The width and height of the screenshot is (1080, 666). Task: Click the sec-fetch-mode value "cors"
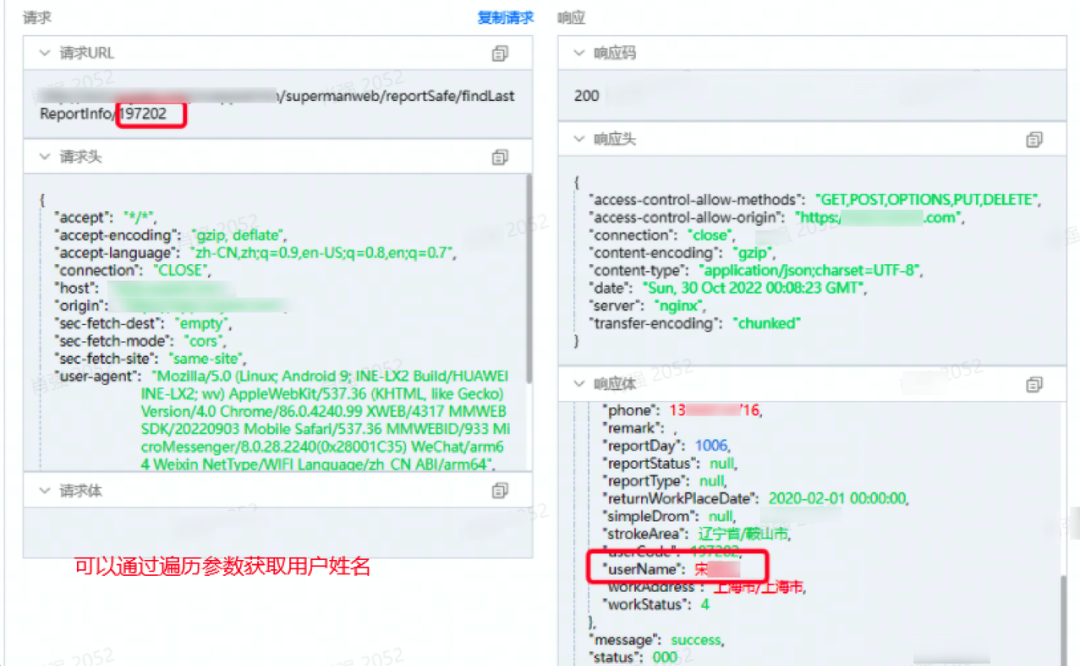(203, 342)
